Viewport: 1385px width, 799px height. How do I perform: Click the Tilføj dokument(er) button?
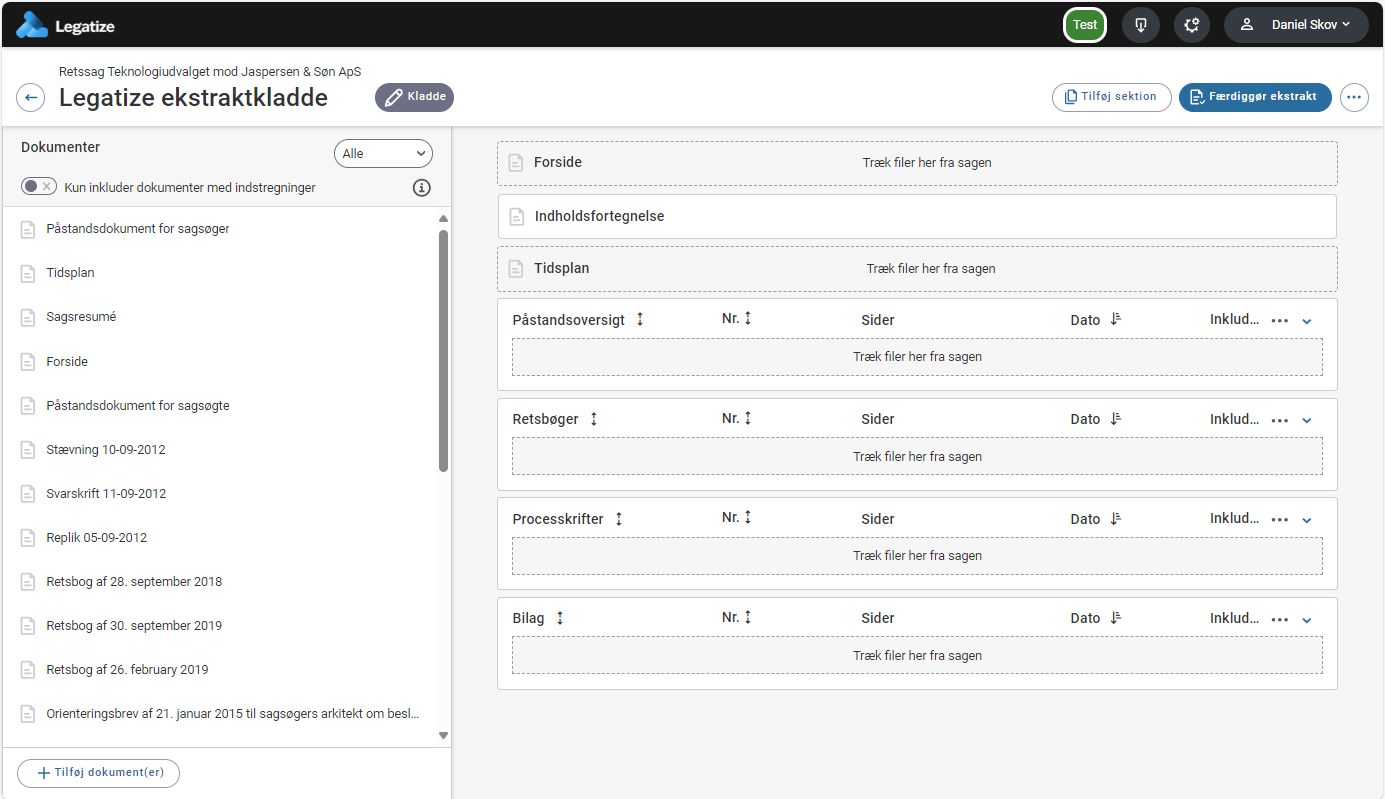pyautogui.click(x=98, y=773)
